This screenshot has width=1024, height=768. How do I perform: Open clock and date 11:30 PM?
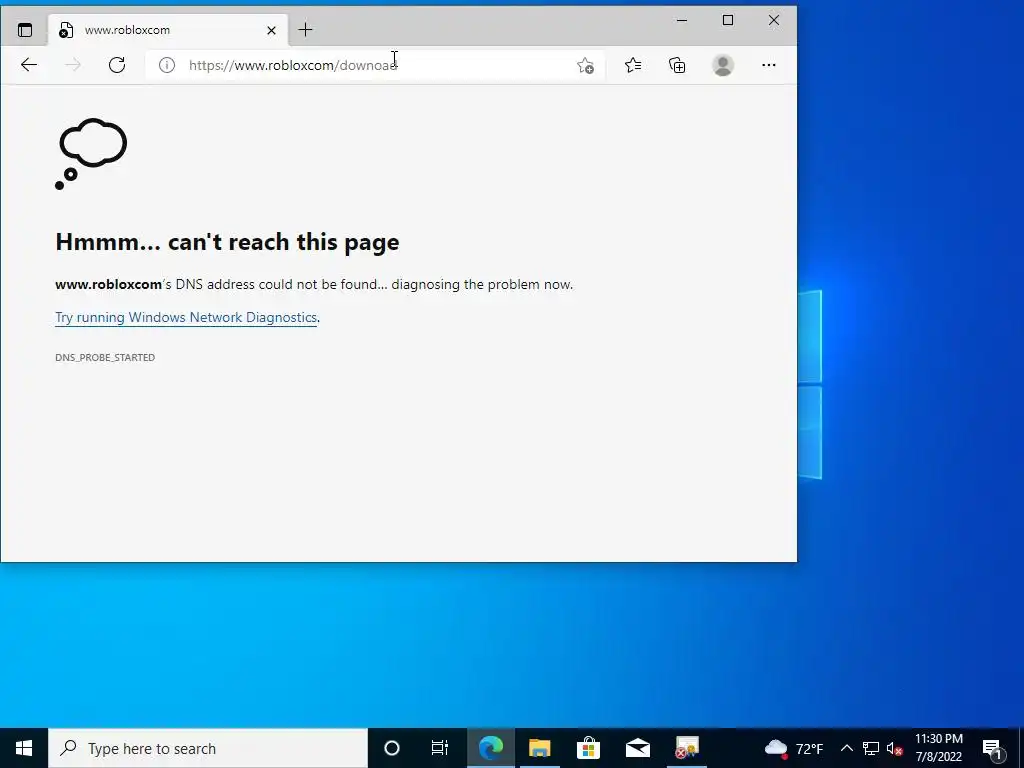click(x=938, y=748)
